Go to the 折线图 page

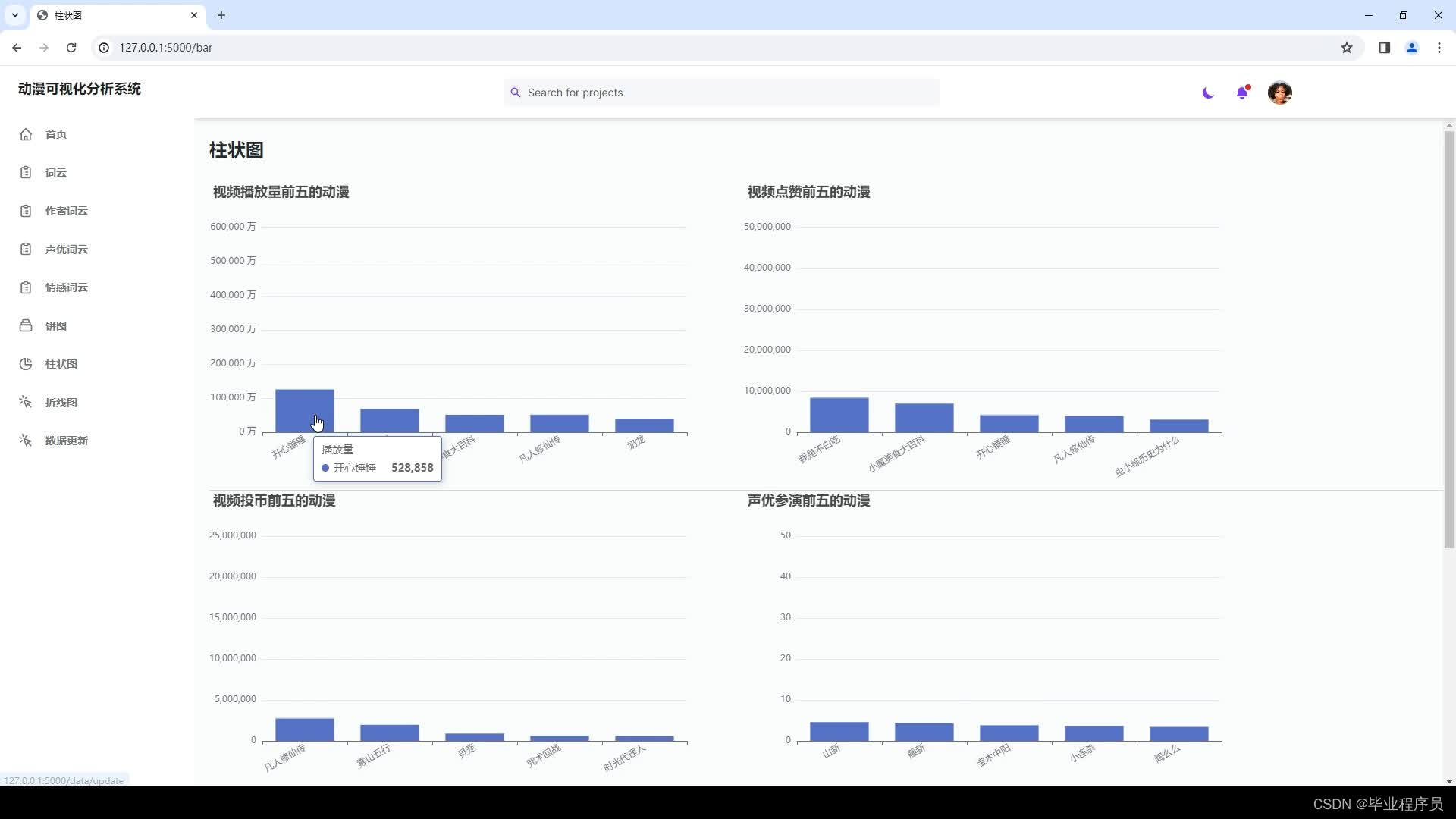(x=61, y=403)
